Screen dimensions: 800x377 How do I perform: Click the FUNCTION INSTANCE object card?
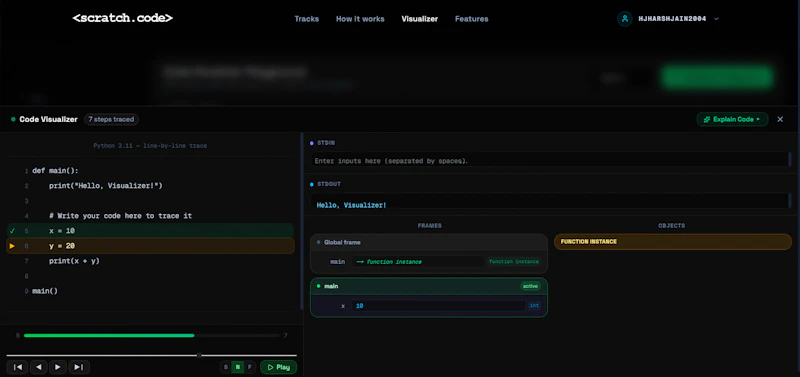coord(672,242)
